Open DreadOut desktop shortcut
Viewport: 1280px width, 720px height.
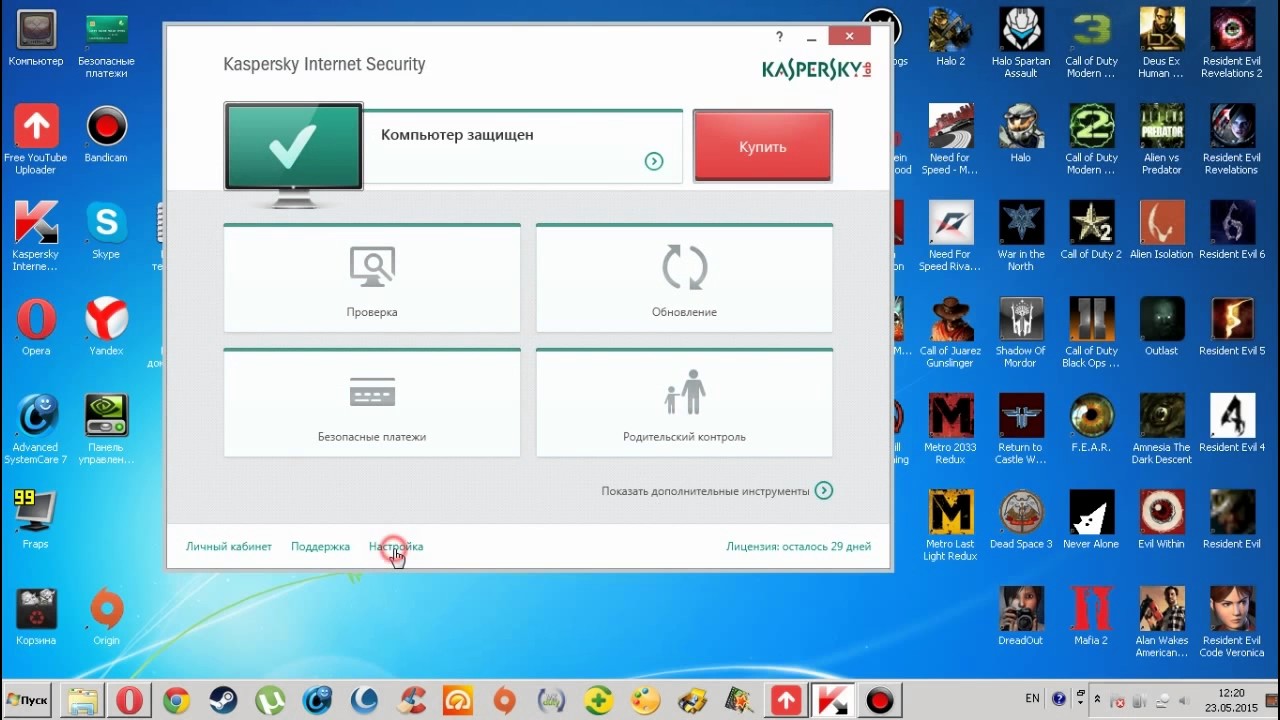[1021, 616]
